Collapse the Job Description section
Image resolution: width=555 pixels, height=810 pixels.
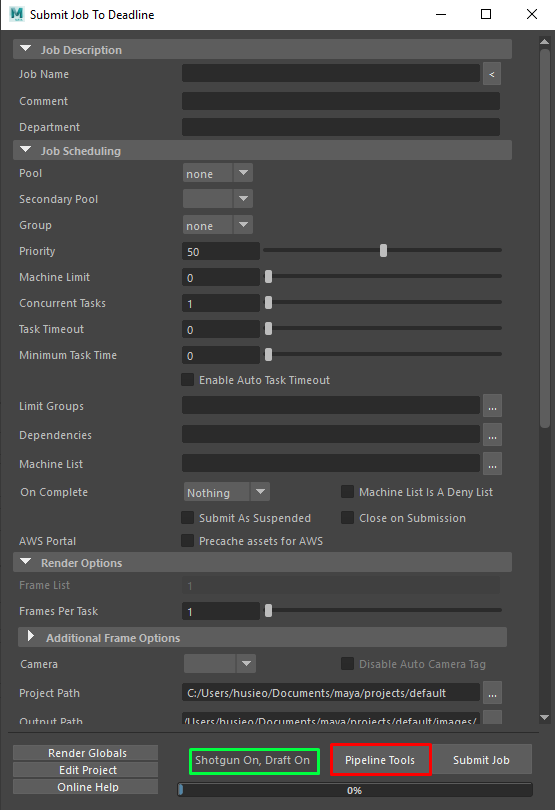tap(25, 49)
